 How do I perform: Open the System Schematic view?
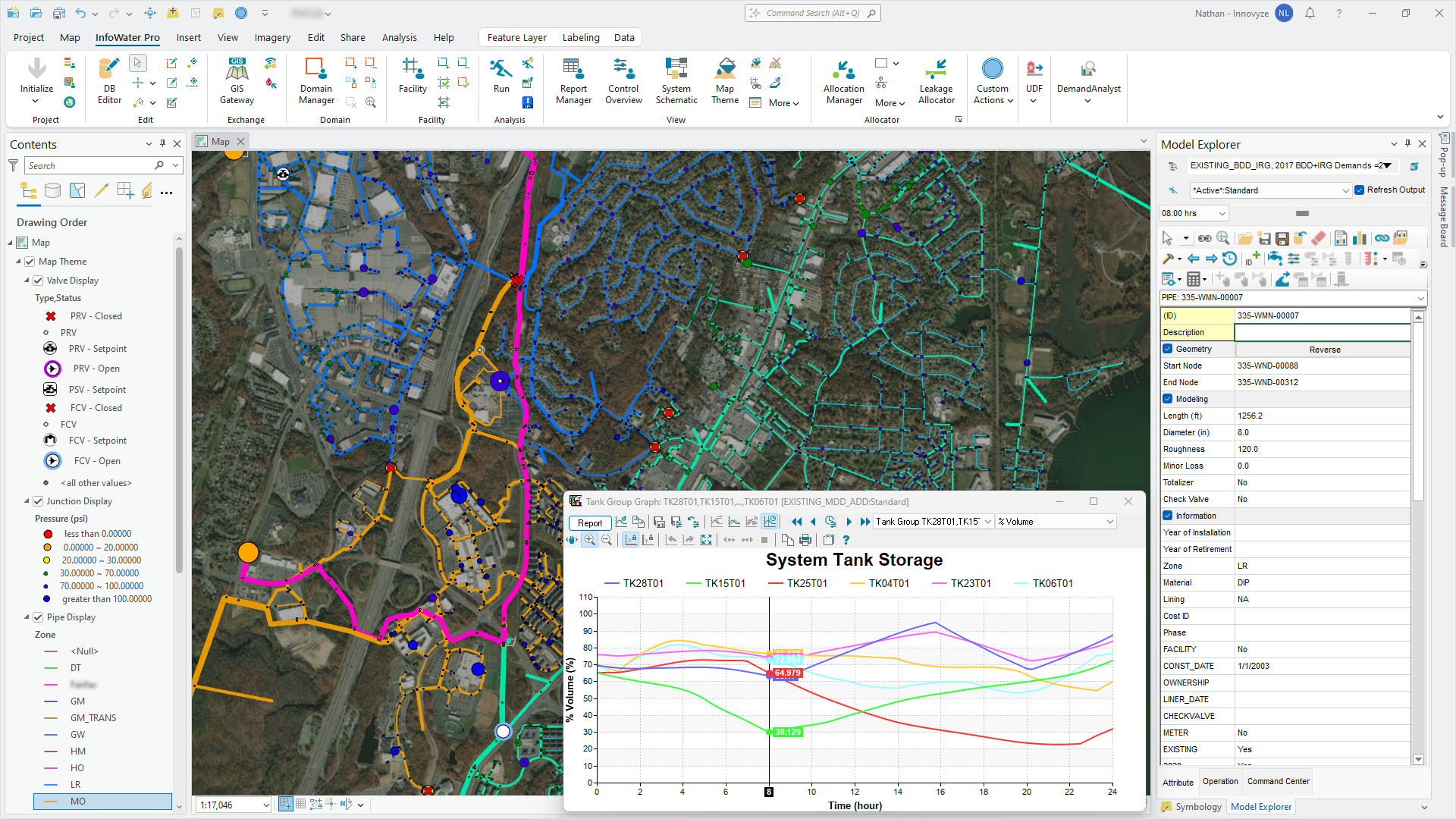pos(676,80)
